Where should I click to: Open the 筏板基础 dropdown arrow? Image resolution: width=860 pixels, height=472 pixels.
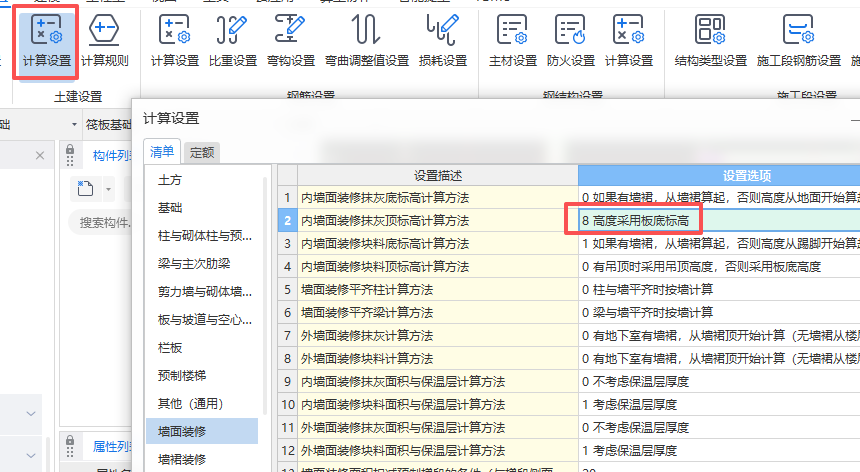(x=74, y=124)
